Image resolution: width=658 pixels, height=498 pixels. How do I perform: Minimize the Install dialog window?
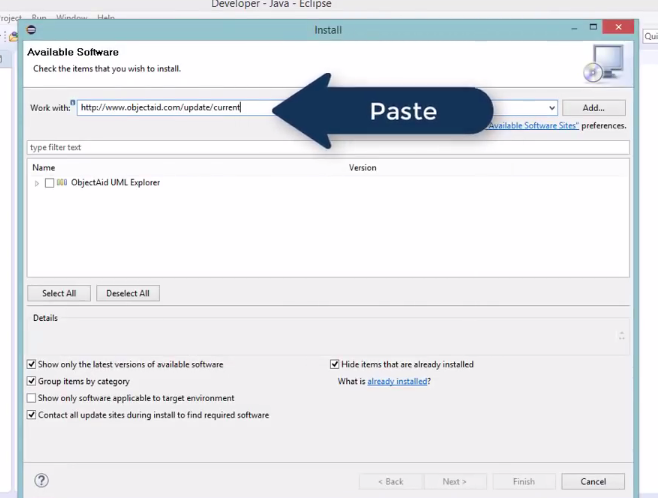pyautogui.click(x=574, y=28)
